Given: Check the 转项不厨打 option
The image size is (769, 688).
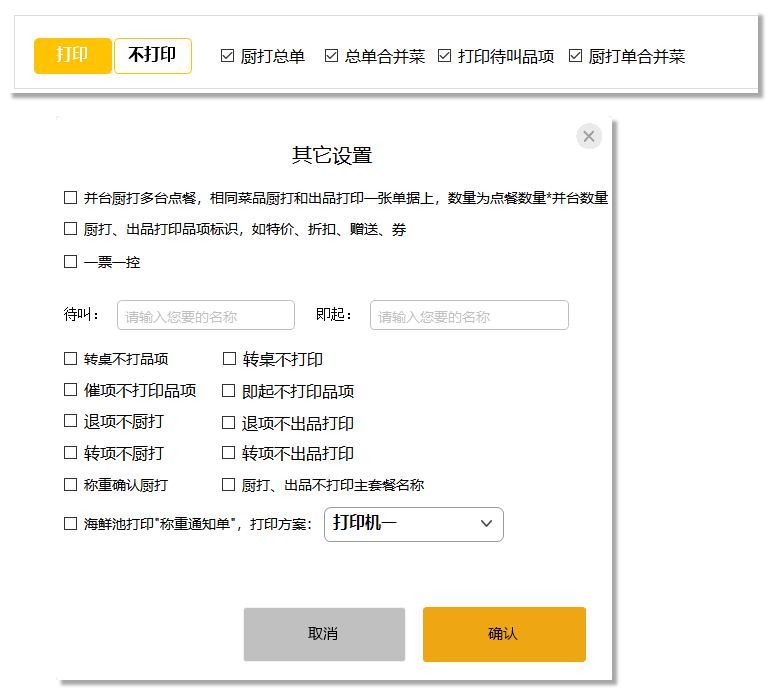Looking at the screenshot, I should (71, 453).
